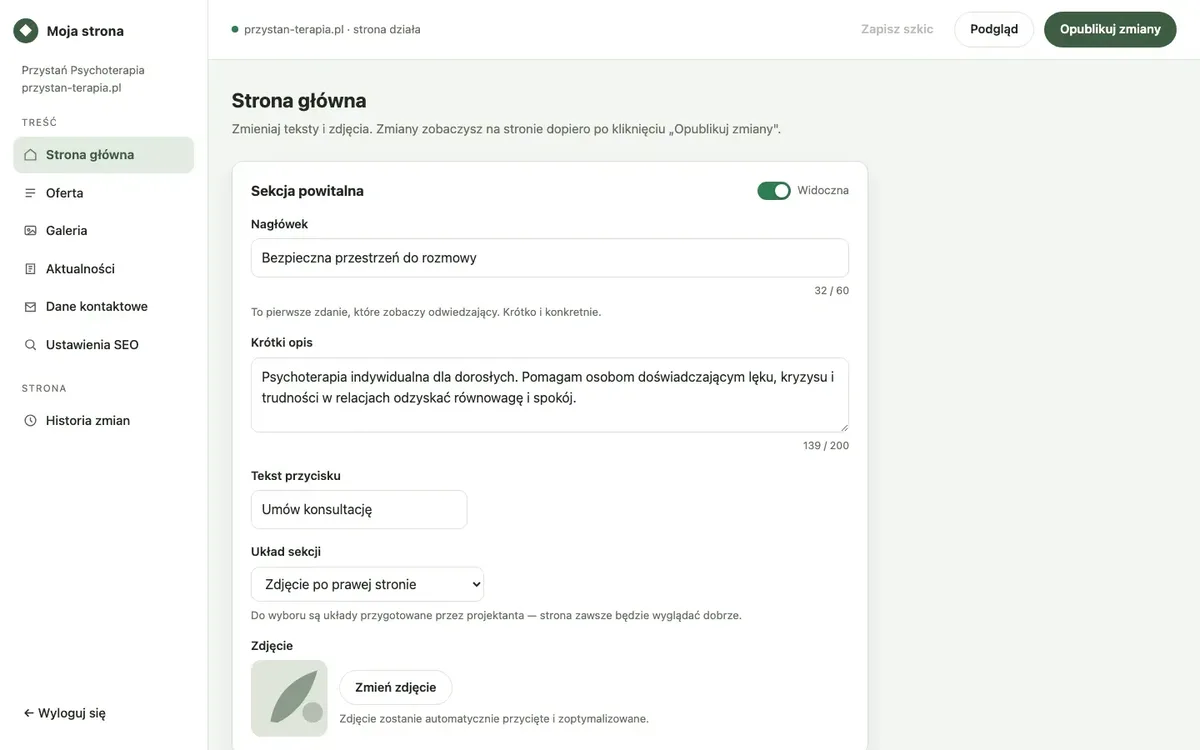
Task: Go to Galeria in the sidebar
Action: pos(103,231)
